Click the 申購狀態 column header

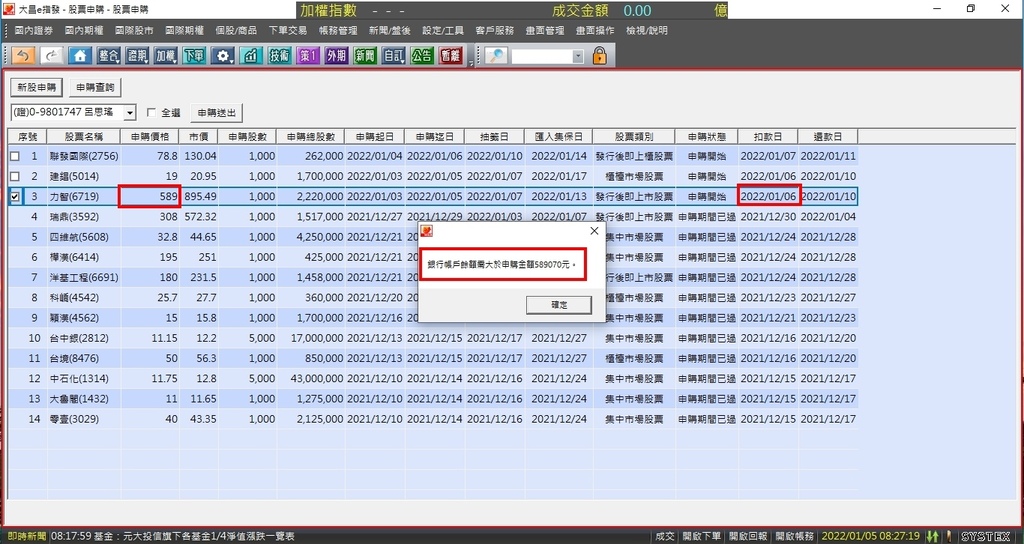click(707, 136)
